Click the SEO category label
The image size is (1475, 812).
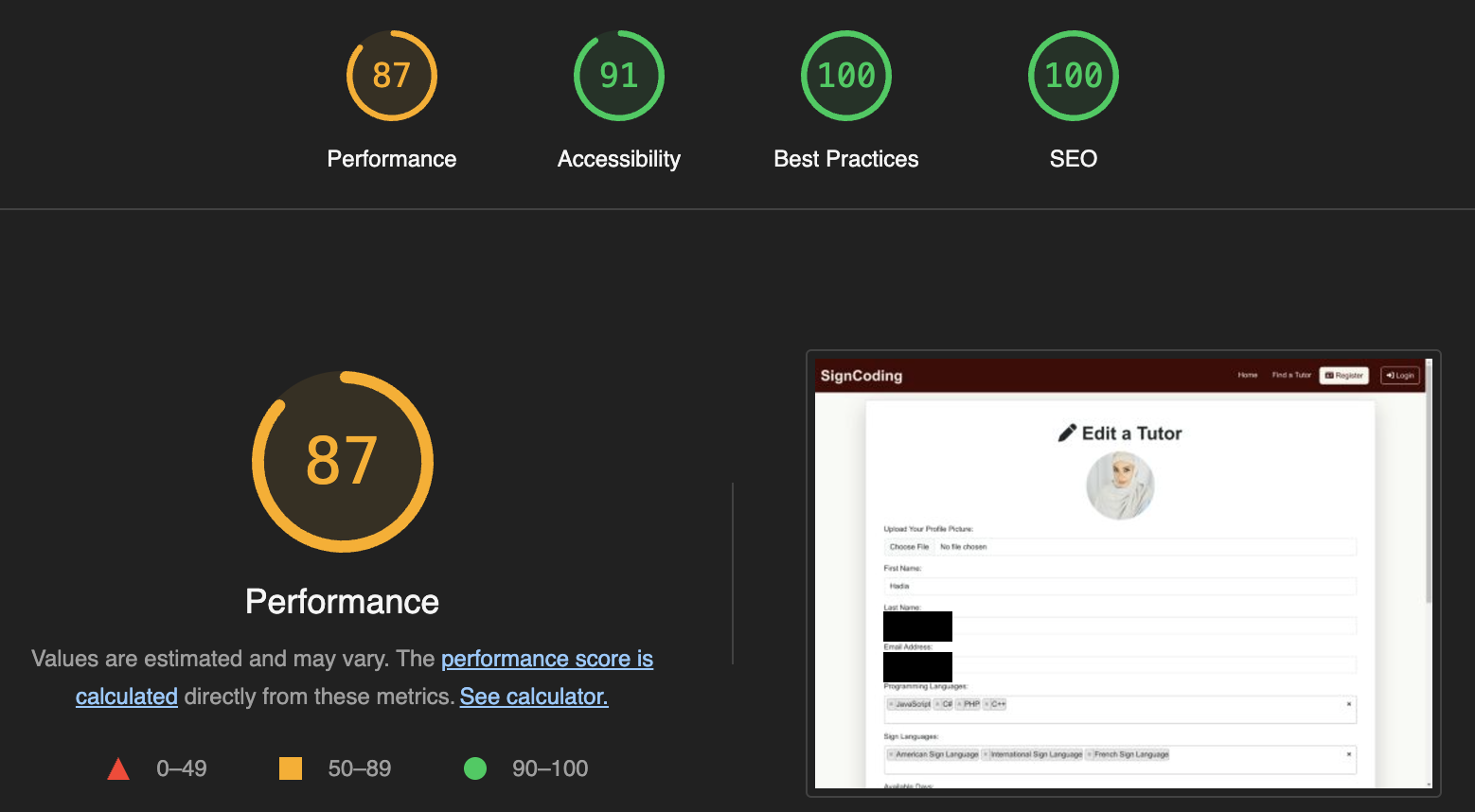pos(1074,159)
